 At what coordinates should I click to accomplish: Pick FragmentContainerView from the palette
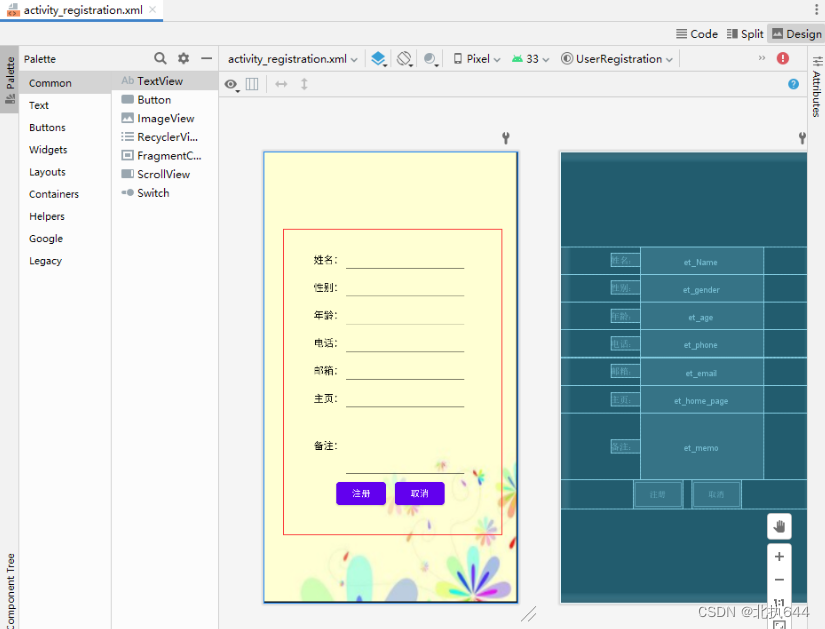click(x=165, y=156)
